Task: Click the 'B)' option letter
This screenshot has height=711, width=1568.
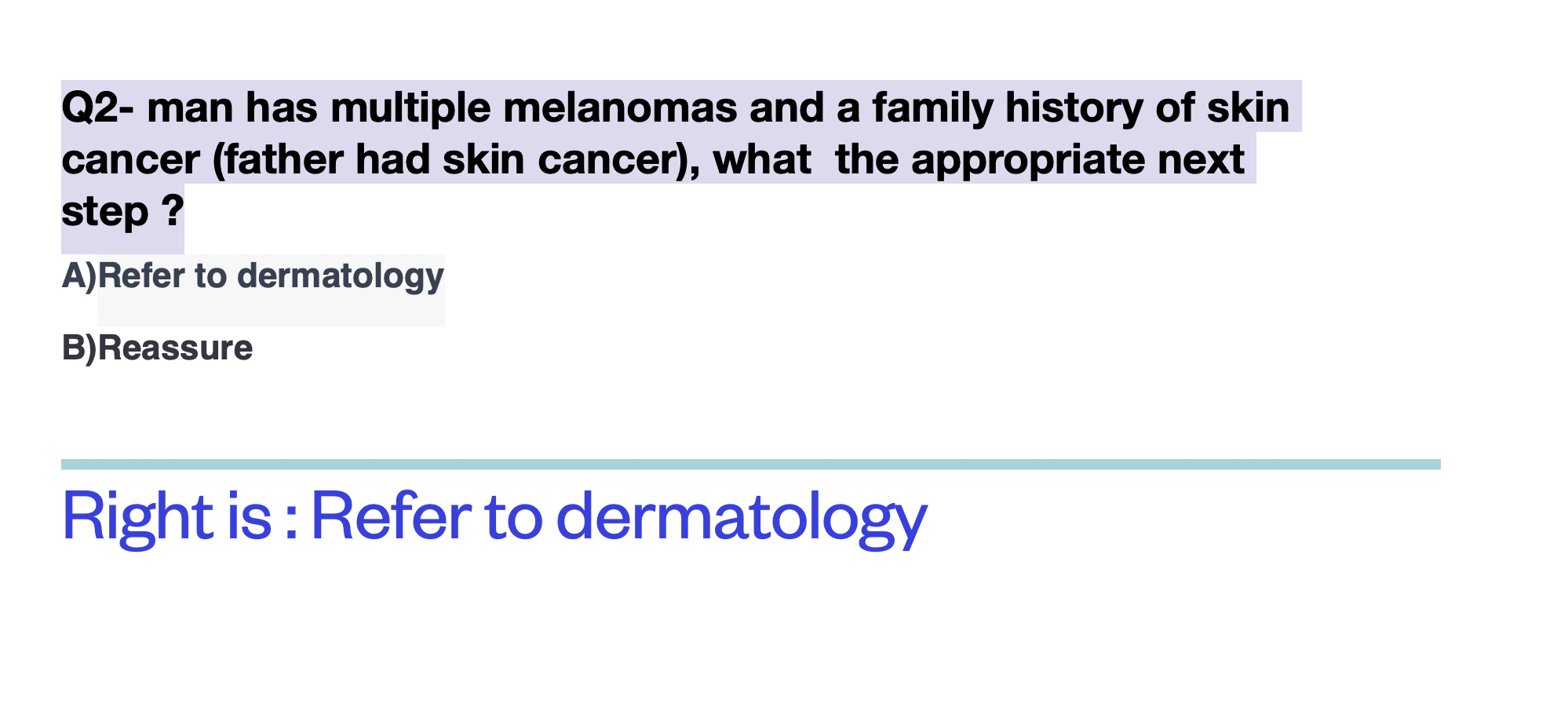Action: pos(79,348)
